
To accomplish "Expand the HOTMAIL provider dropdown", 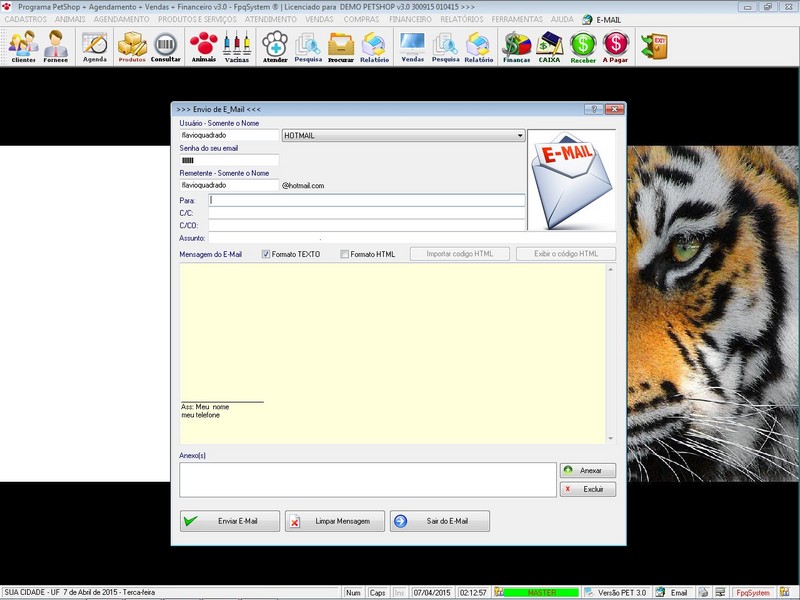I will (x=519, y=136).
